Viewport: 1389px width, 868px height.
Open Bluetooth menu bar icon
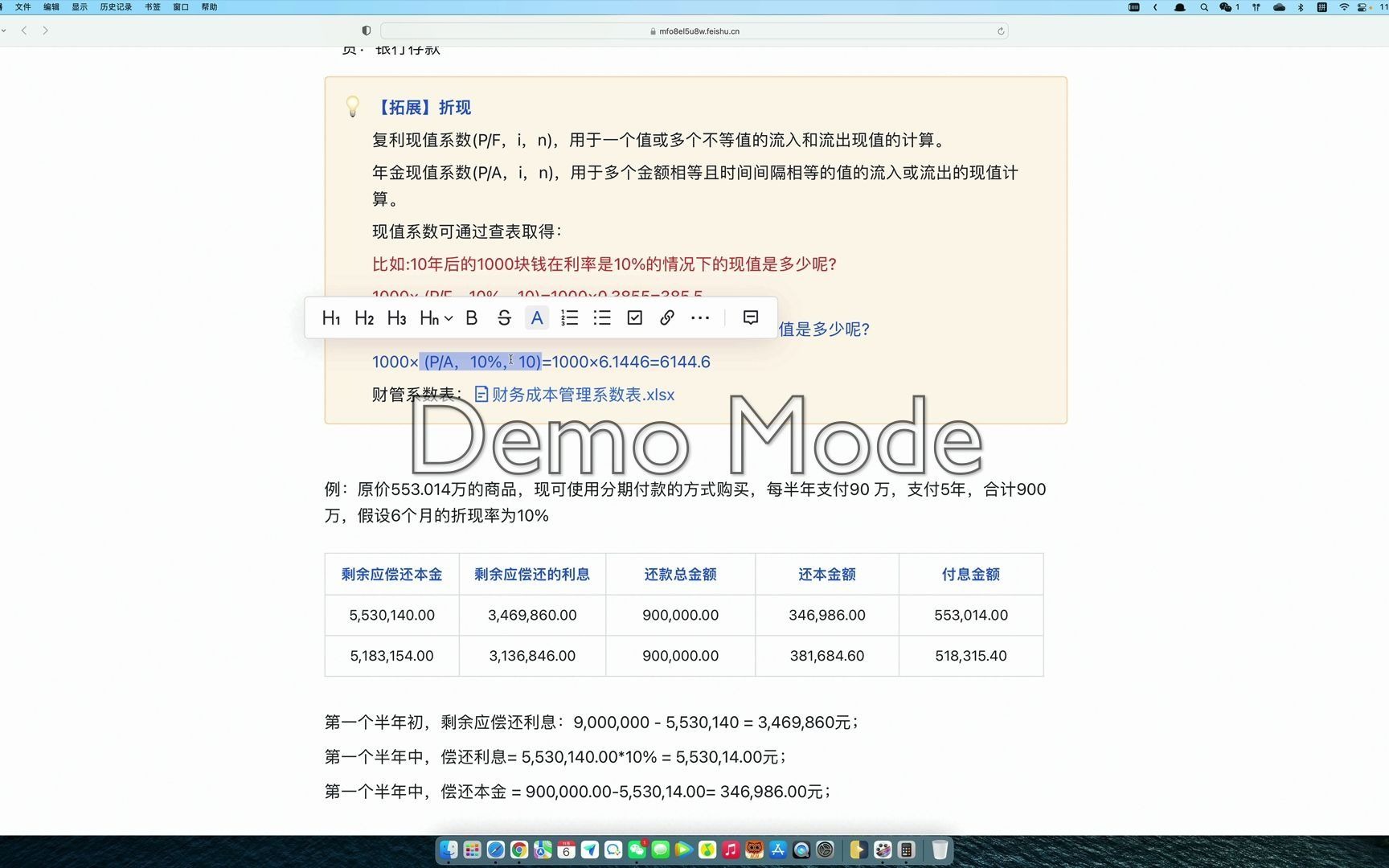click(1301, 6)
